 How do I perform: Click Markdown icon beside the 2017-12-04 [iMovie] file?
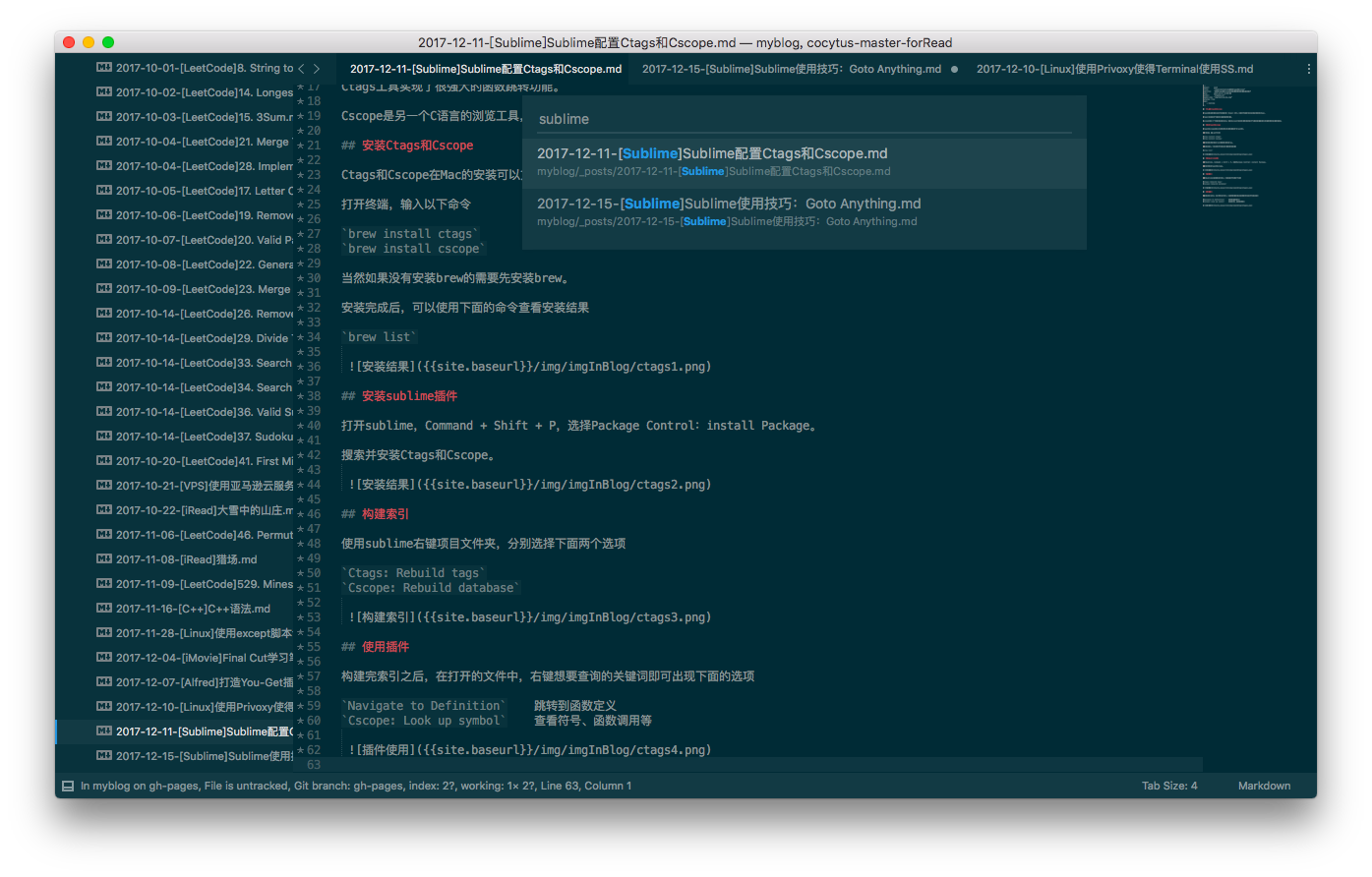pos(104,658)
